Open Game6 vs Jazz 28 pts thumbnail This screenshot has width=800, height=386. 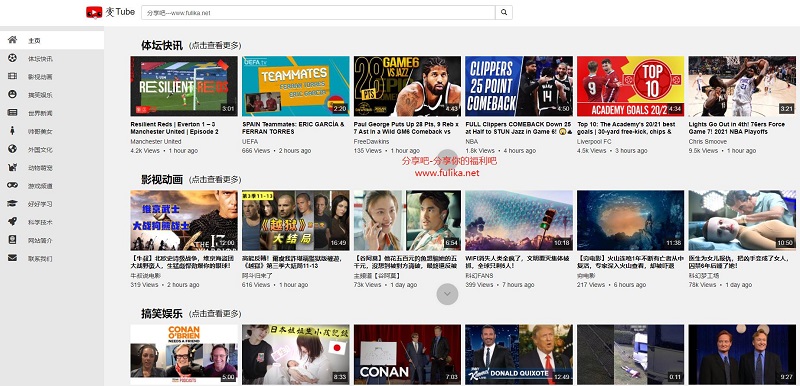407,86
